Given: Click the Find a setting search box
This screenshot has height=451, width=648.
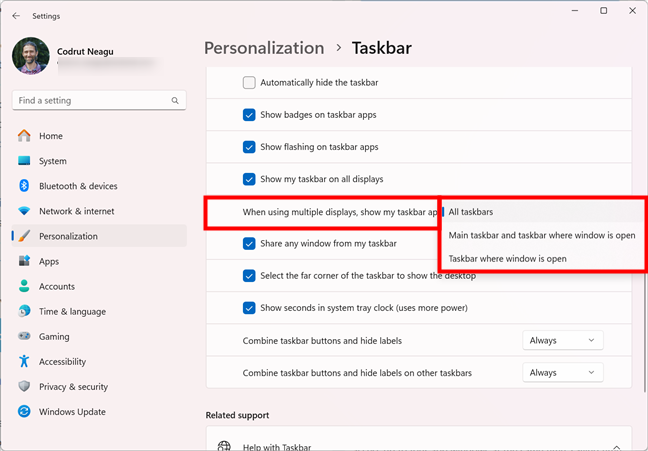Looking at the screenshot, I should point(99,100).
